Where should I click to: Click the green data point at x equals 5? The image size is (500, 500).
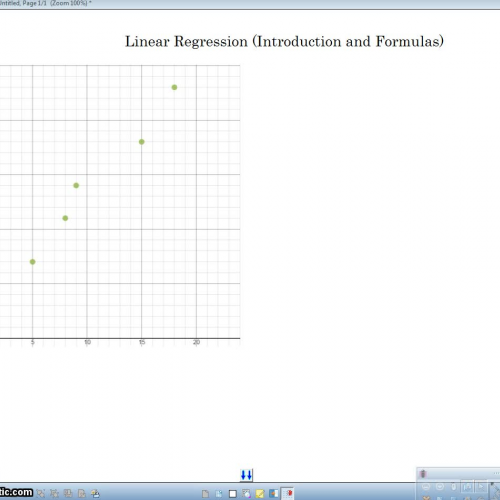click(33, 262)
